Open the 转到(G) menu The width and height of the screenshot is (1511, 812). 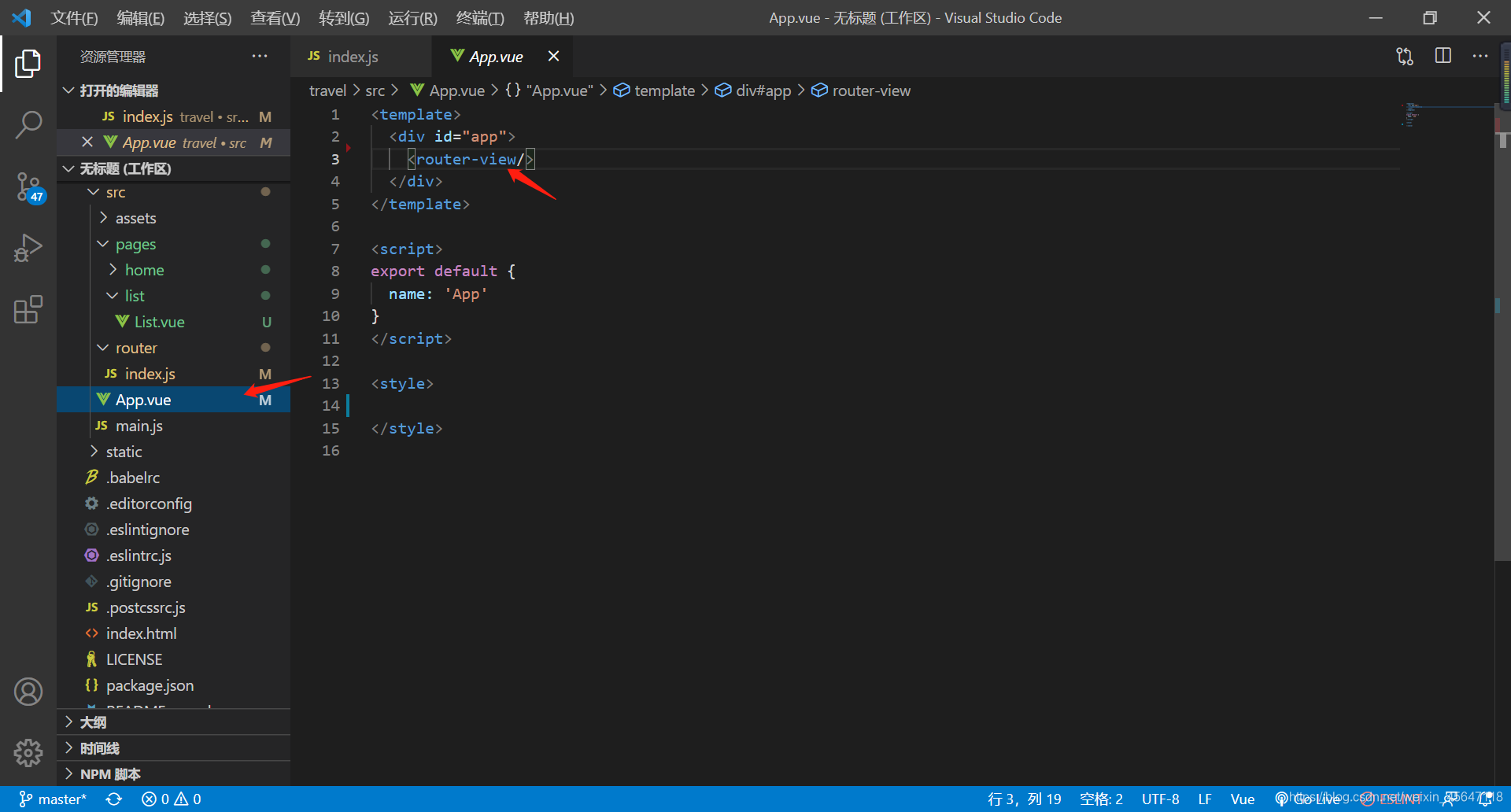tap(344, 17)
